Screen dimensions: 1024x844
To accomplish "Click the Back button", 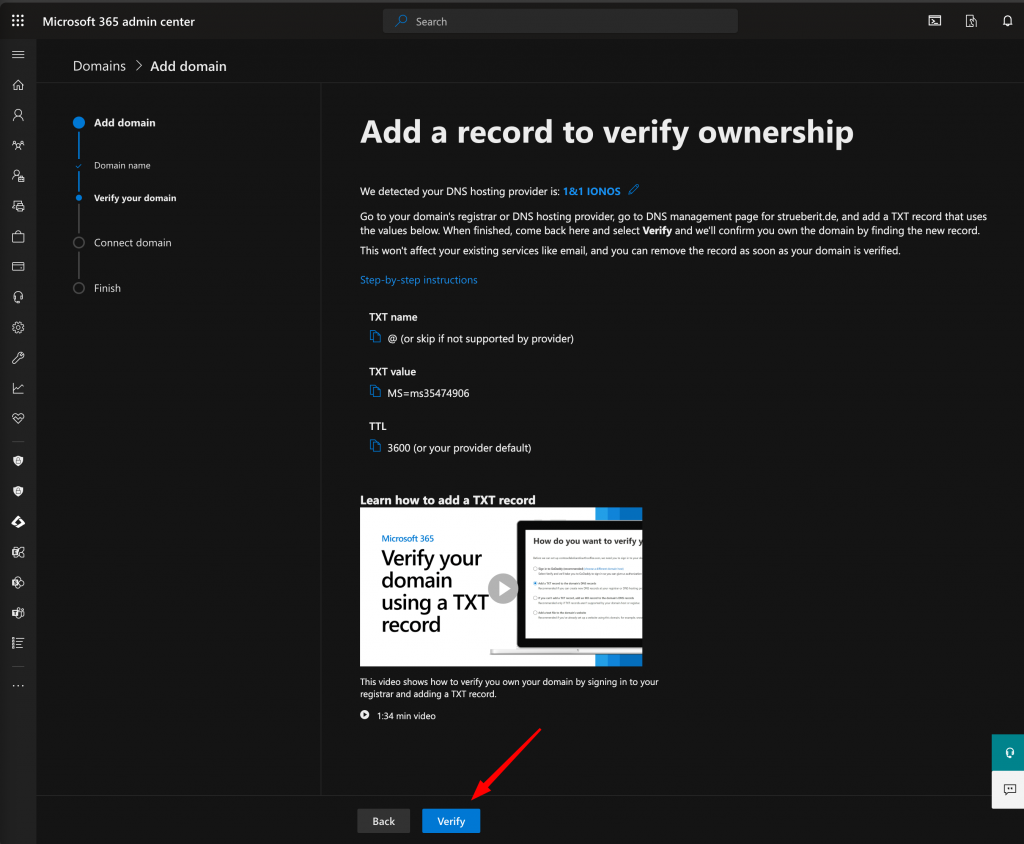I will click(x=384, y=821).
